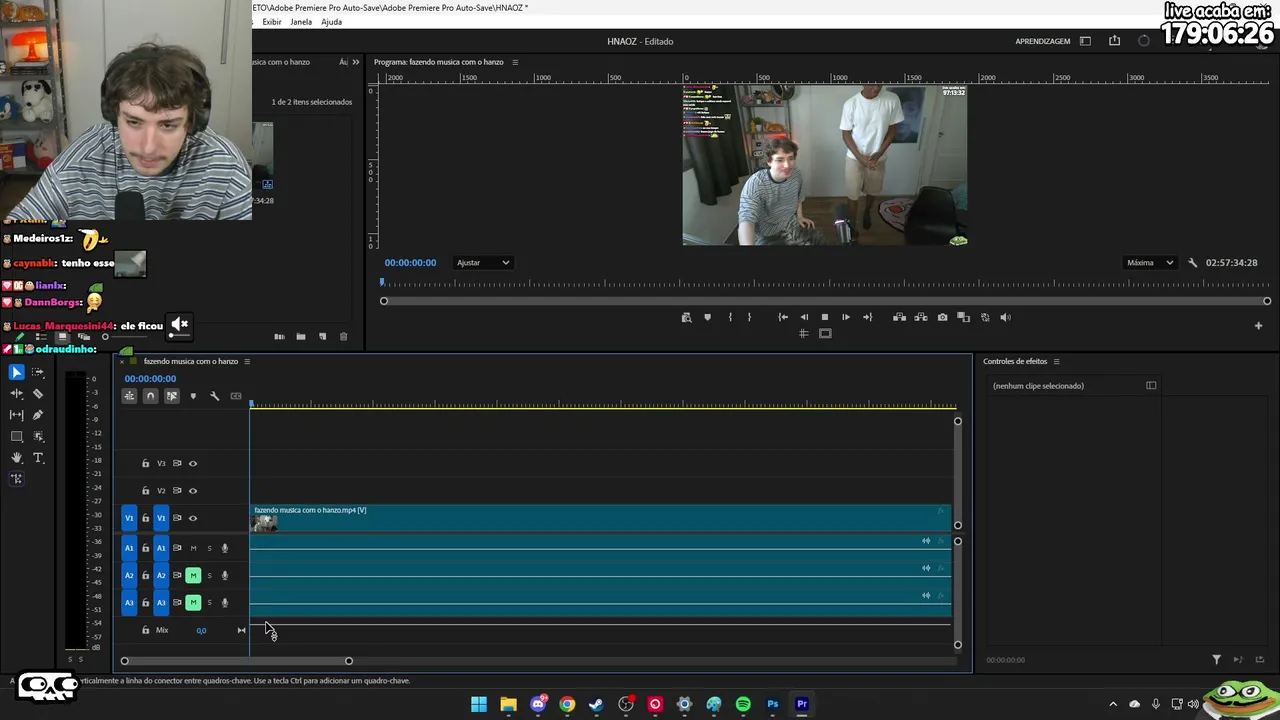The image size is (1280, 720).
Task: Click new bin folder icon in Project panel
Action: pyautogui.click(x=301, y=337)
